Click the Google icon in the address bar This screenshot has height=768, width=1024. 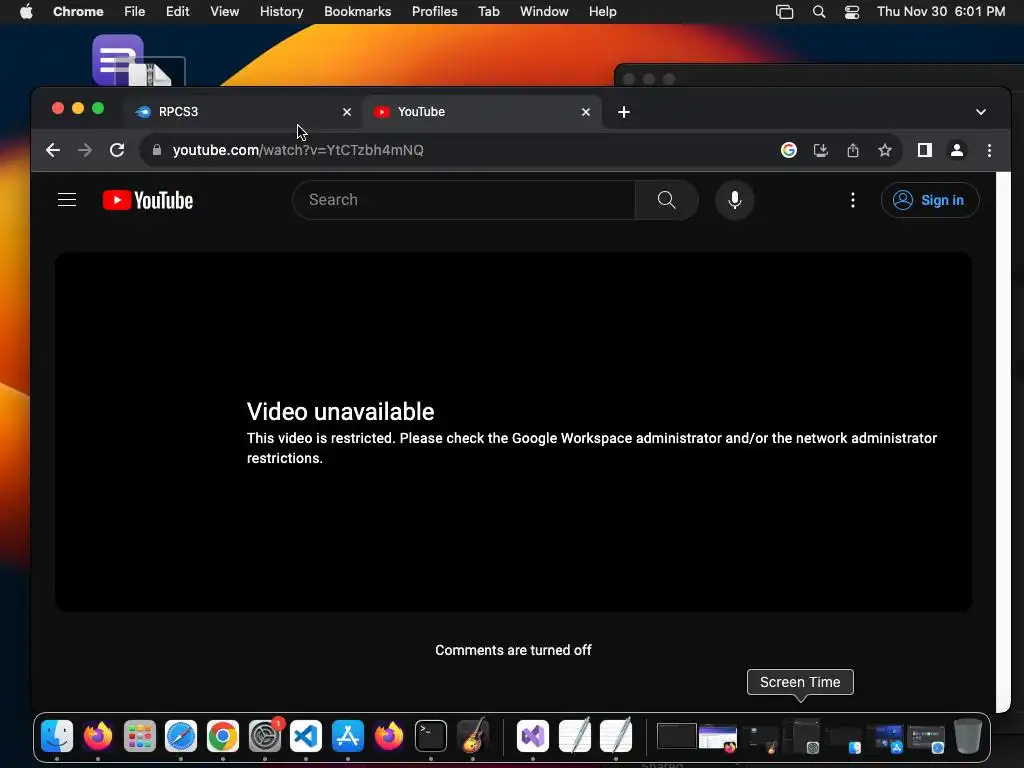789,150
